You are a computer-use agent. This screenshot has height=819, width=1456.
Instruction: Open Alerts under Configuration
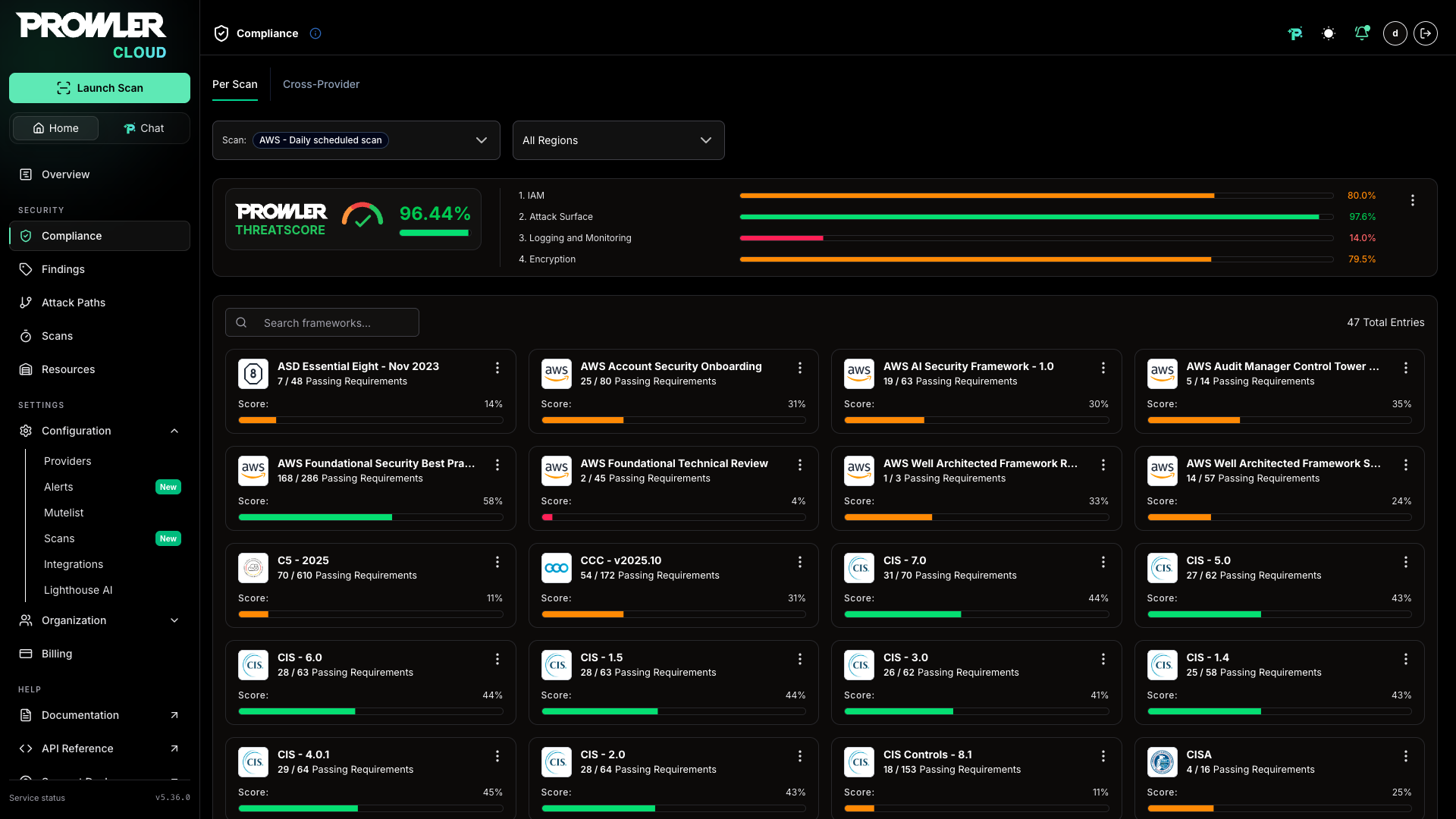(x=58, y=487)
